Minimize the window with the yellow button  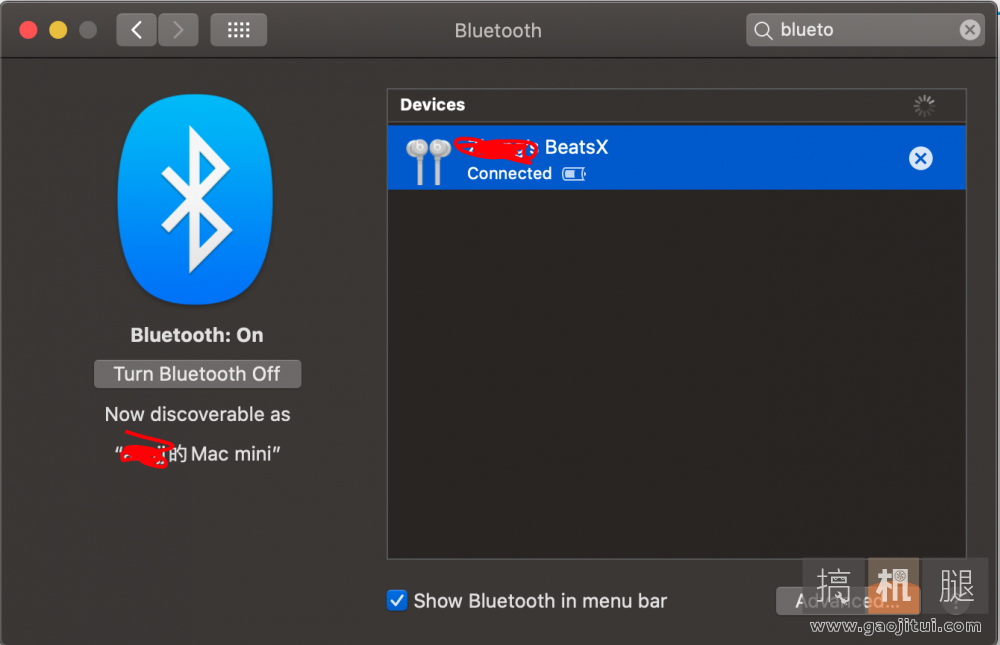click(x=58, y=30)
